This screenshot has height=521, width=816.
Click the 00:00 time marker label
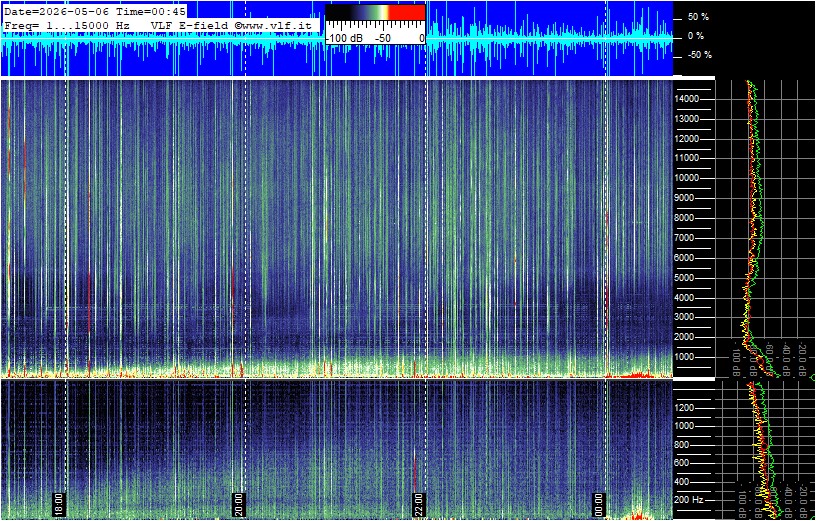(x=598, y=504)
